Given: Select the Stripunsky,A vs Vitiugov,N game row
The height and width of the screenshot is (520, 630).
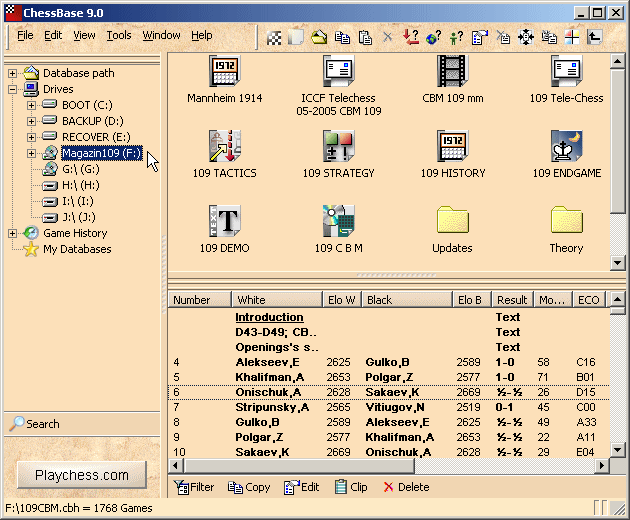Looking at the screenshot, I should click(x=389, y=407).
